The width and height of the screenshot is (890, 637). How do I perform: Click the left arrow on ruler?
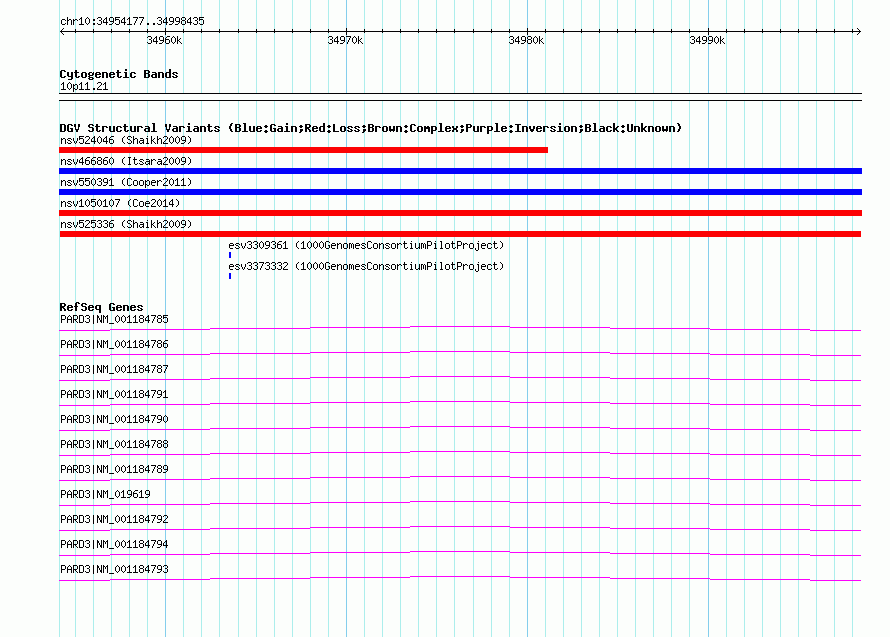tap(63, 32)
